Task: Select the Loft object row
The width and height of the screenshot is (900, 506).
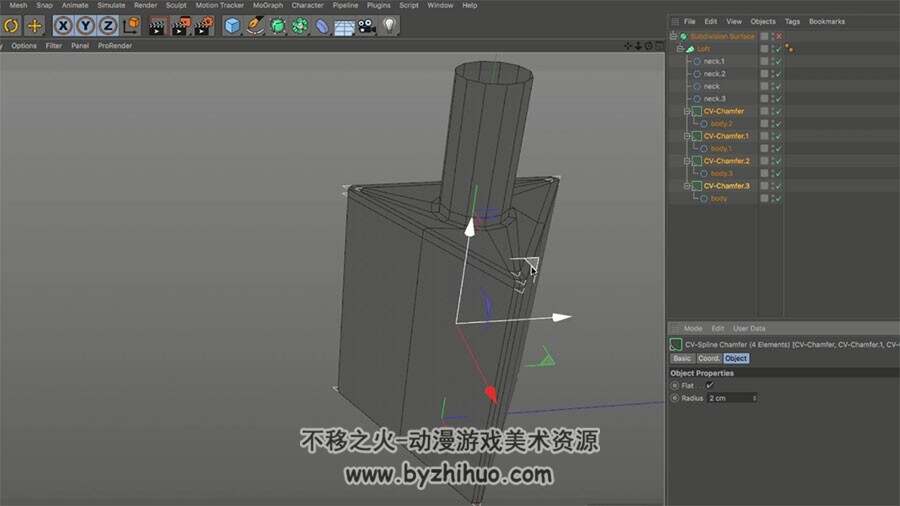Action: [x=703, y=49]
